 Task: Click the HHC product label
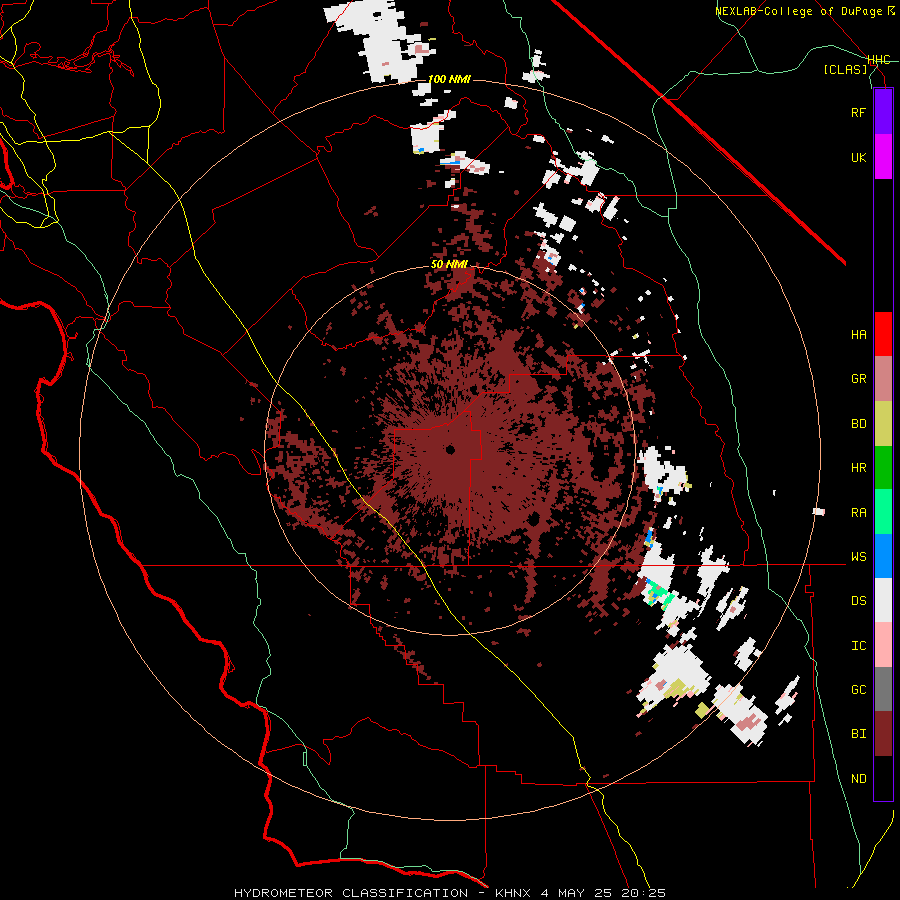click(x=879, y=60)
